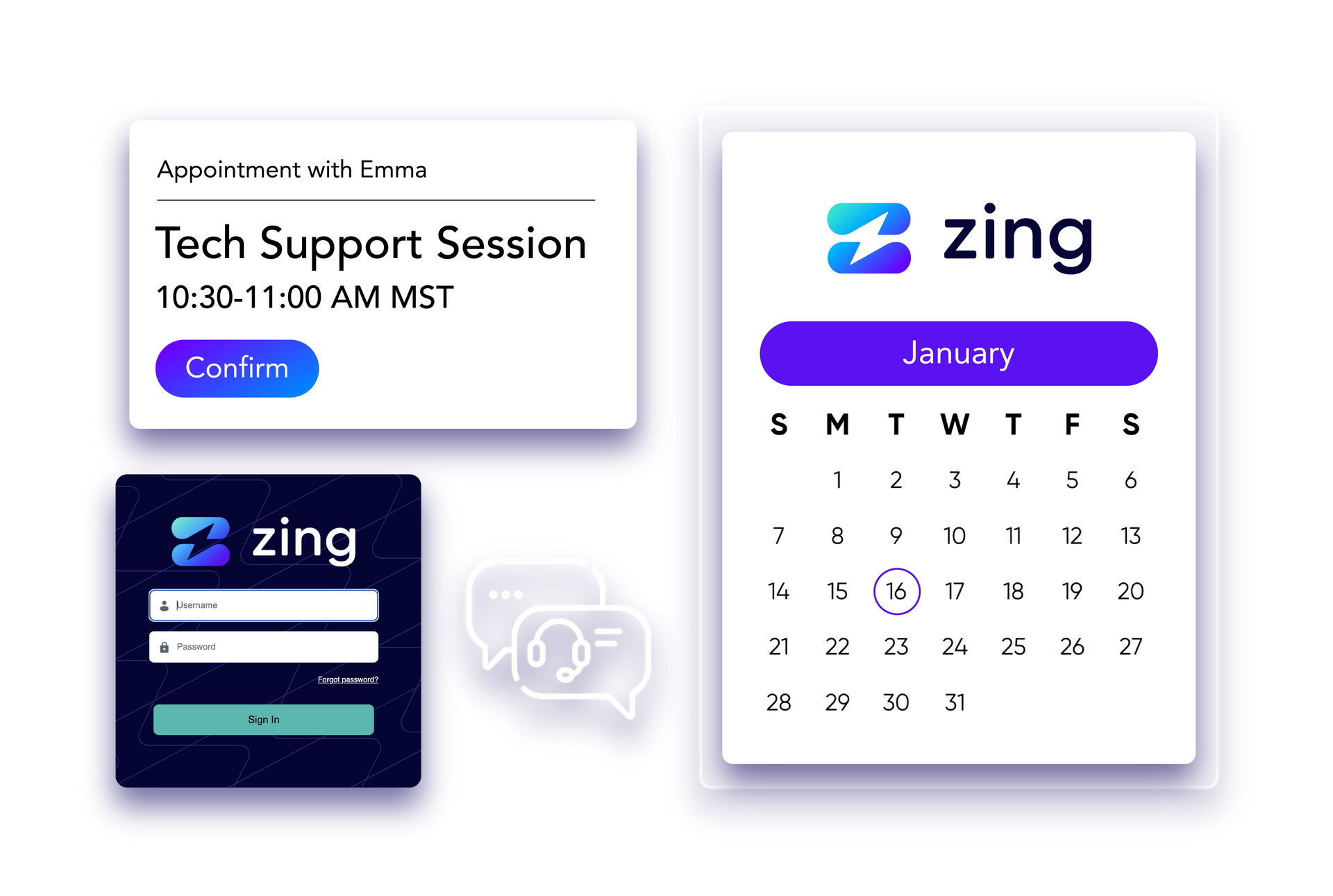Click the Sign In button

(x=264, y=720)
